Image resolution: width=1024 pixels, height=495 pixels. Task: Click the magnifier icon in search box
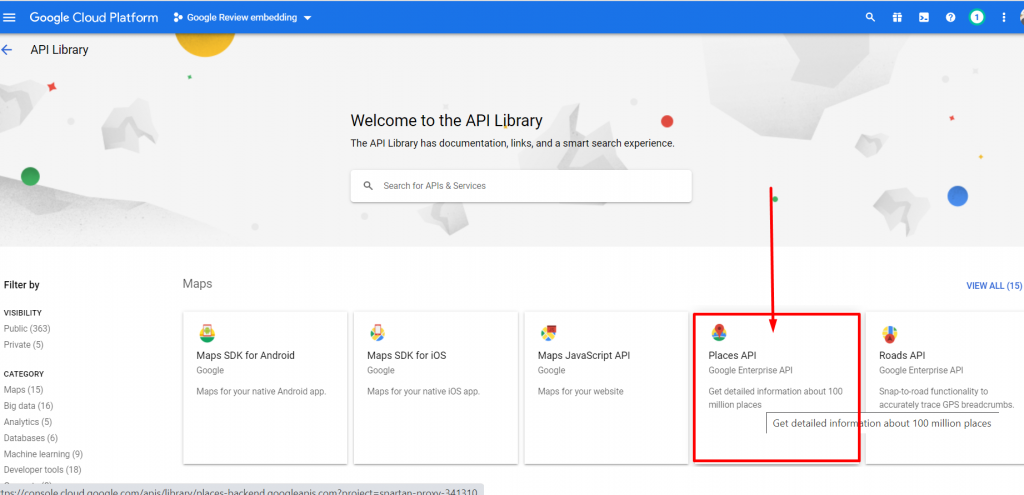[x=368, y=185]
